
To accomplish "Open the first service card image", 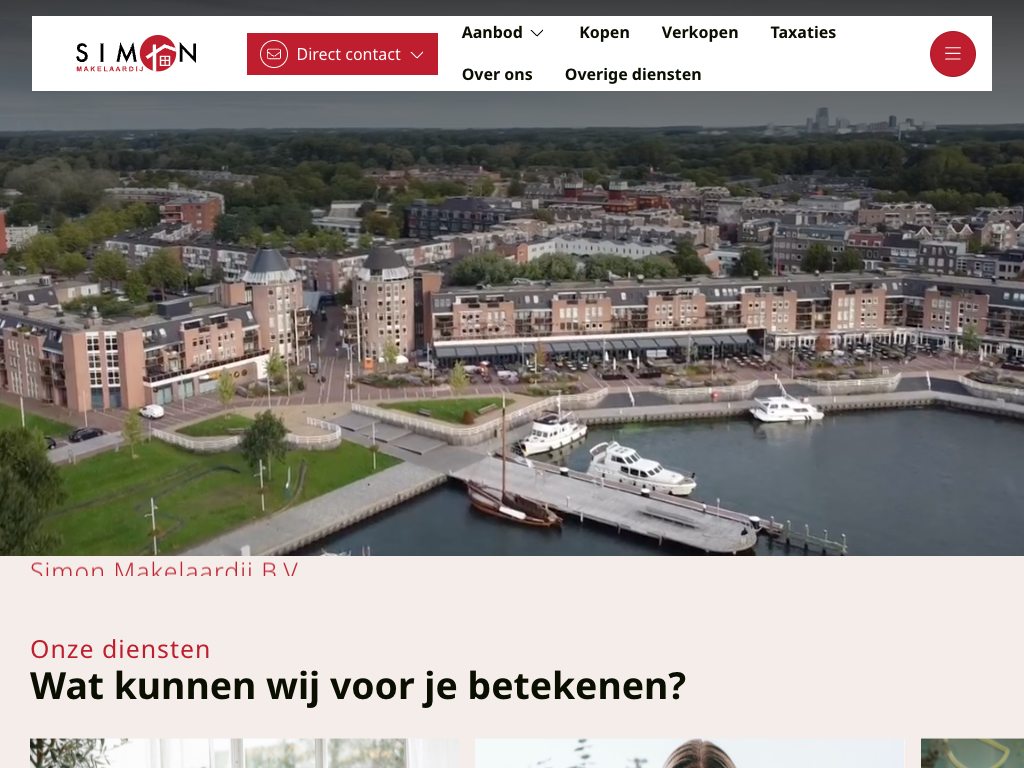I will pos(244,753).
